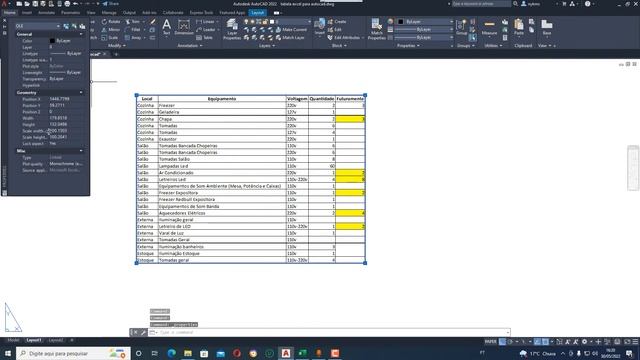Click Create block tool
640x360 pixels.
point(337,22)
